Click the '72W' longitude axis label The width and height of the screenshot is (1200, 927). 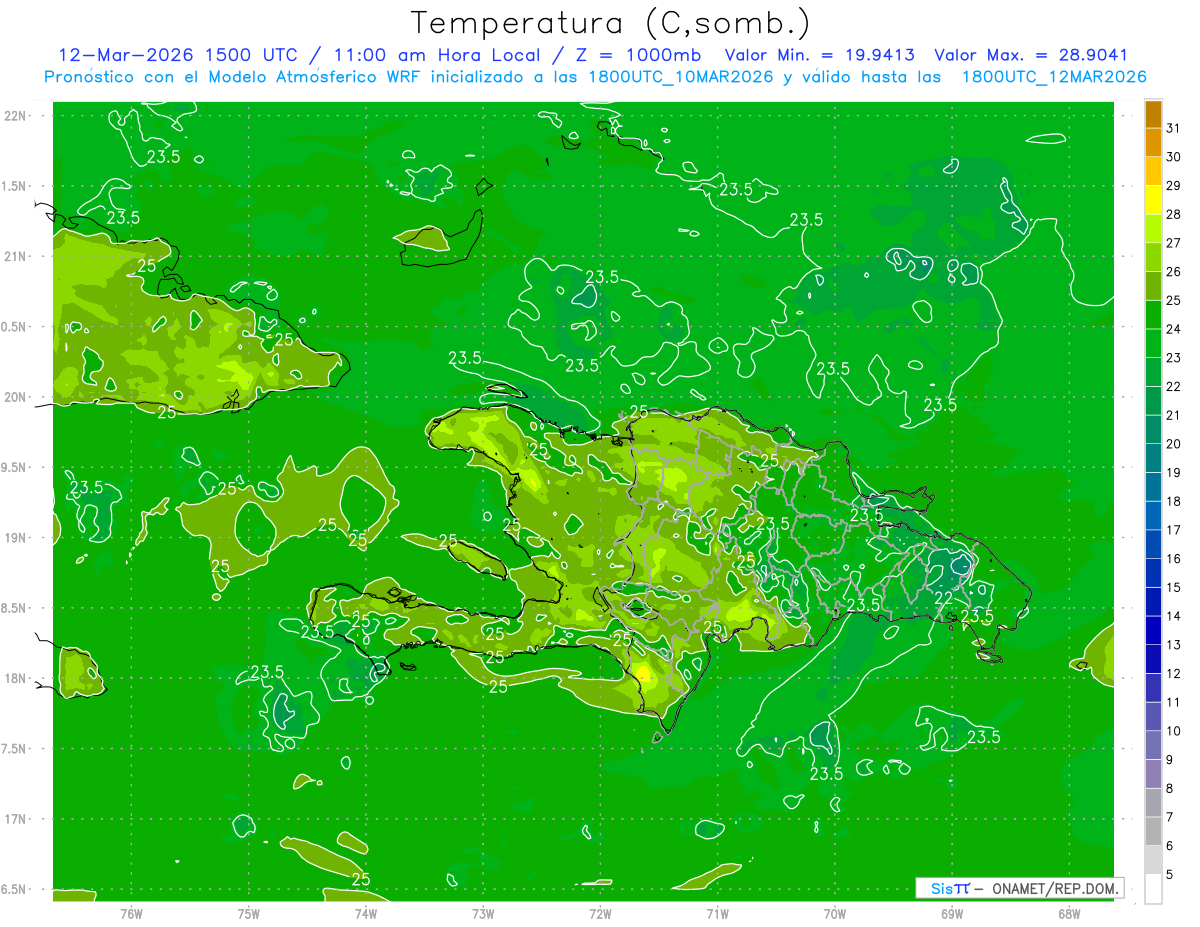coord(600,913)
